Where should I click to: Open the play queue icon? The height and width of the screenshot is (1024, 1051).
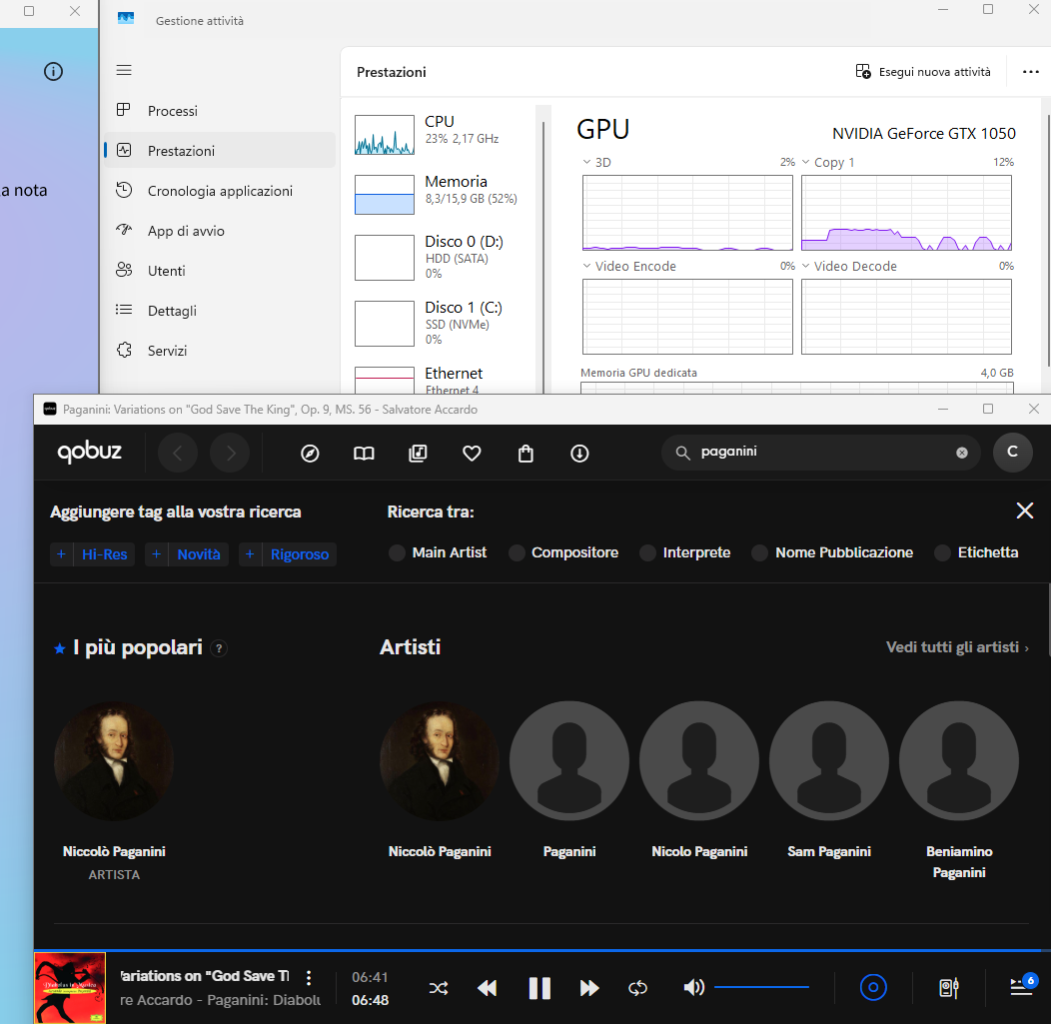click(x=1021, y=987)
